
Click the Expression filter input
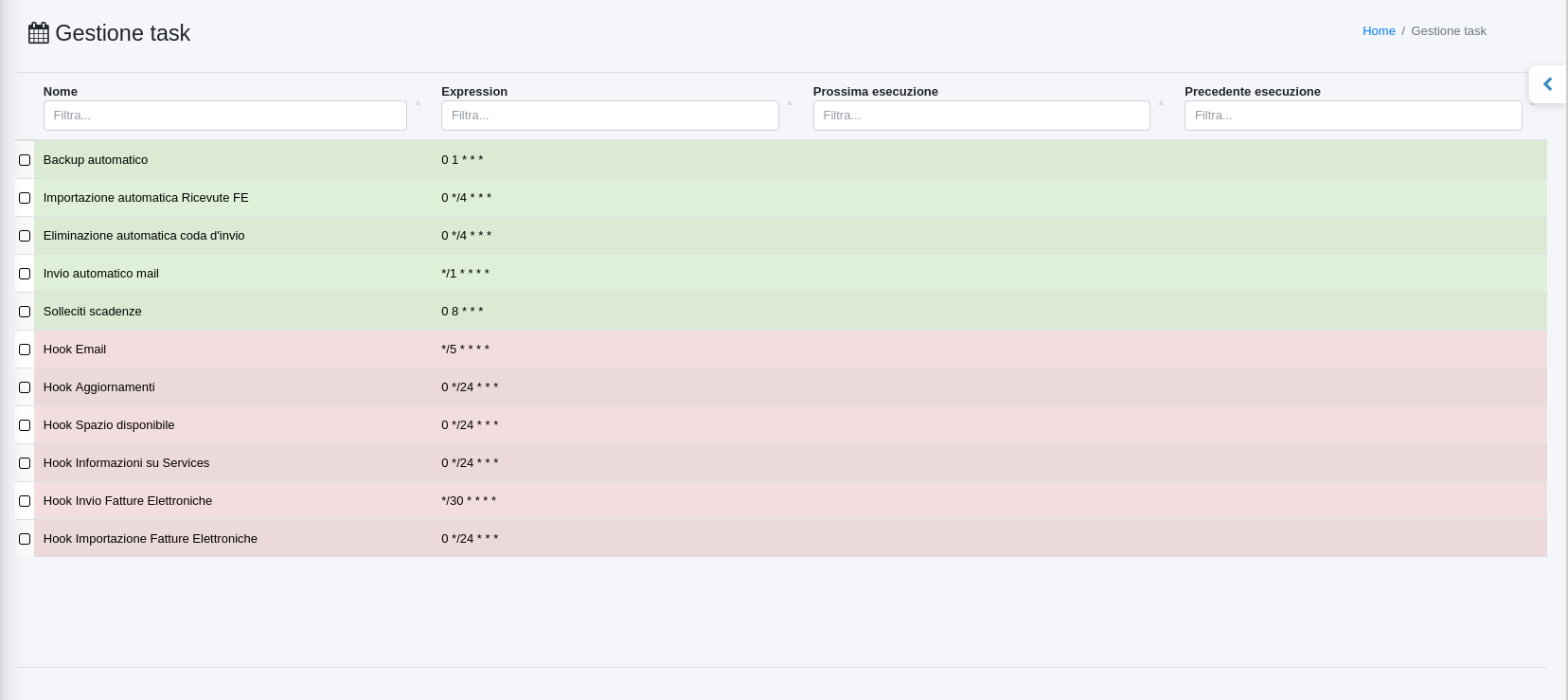pyautogui.click(x=610, y=116)
